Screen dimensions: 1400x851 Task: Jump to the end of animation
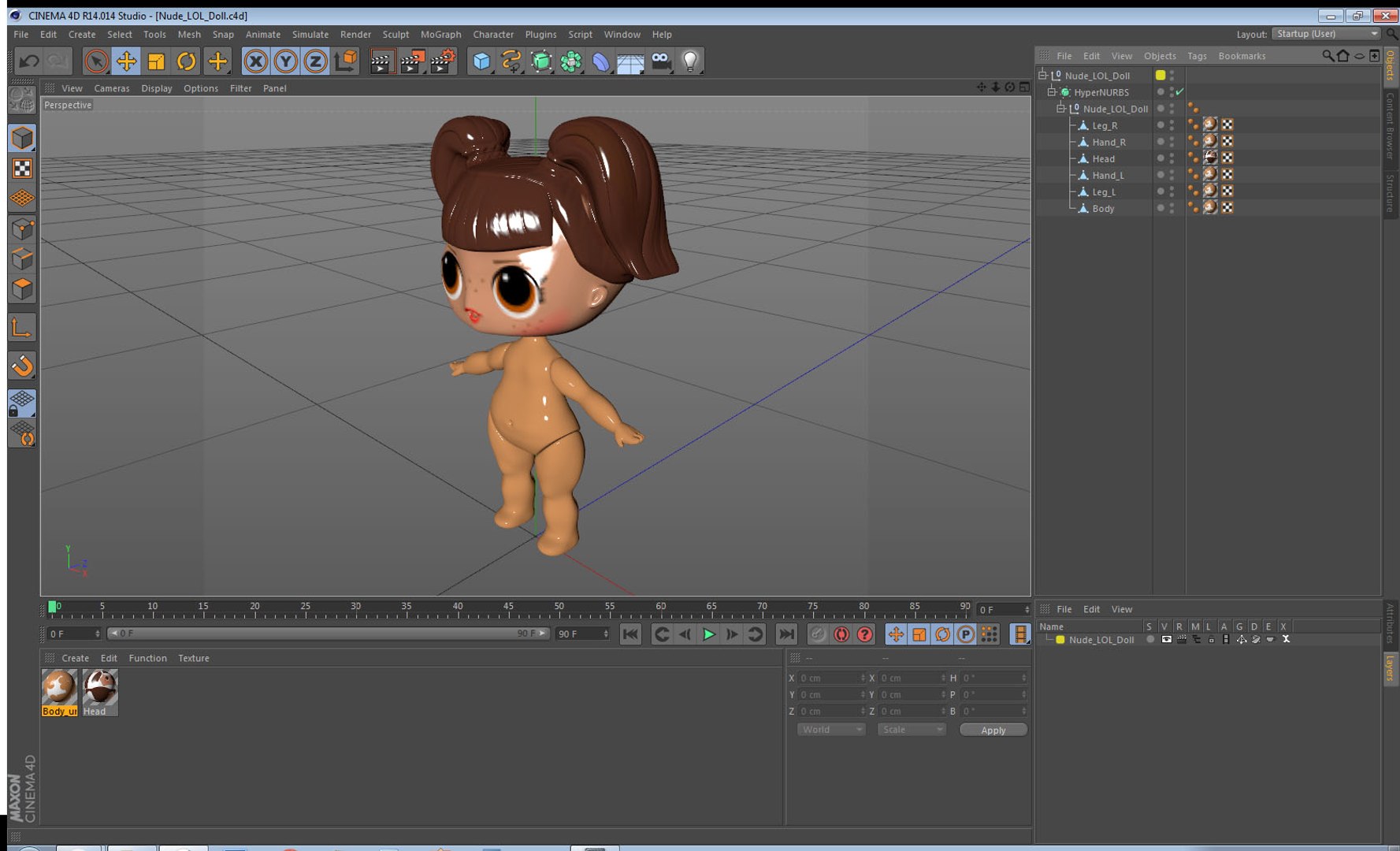[x=786, y=634]
